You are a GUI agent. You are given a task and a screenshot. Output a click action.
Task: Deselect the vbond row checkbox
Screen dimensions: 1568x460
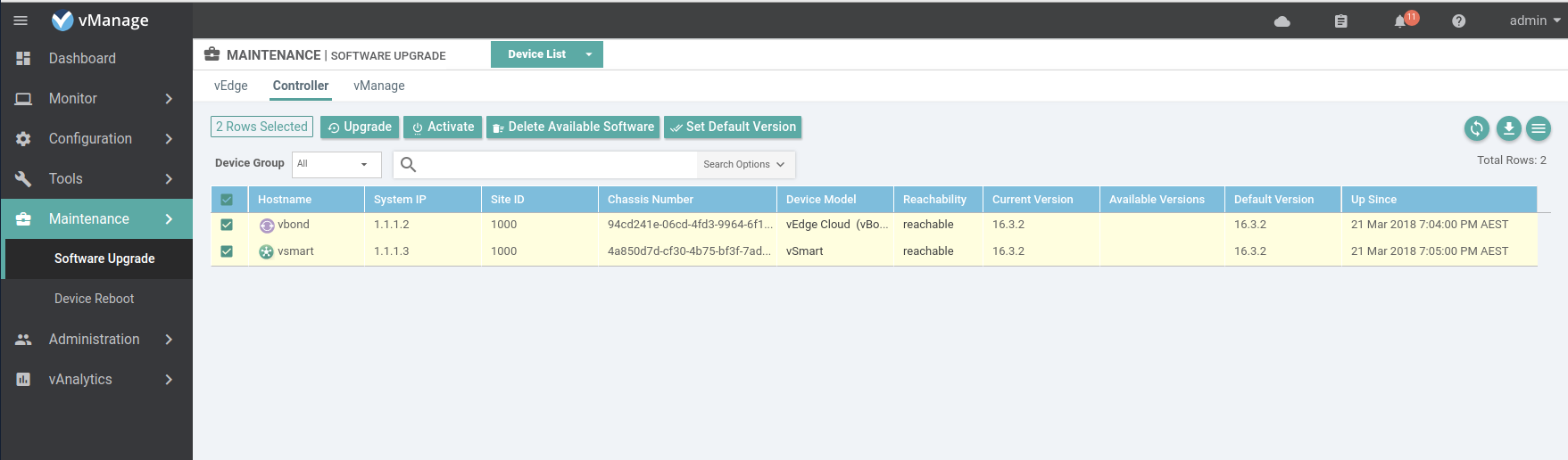click(x=227, y=225)
